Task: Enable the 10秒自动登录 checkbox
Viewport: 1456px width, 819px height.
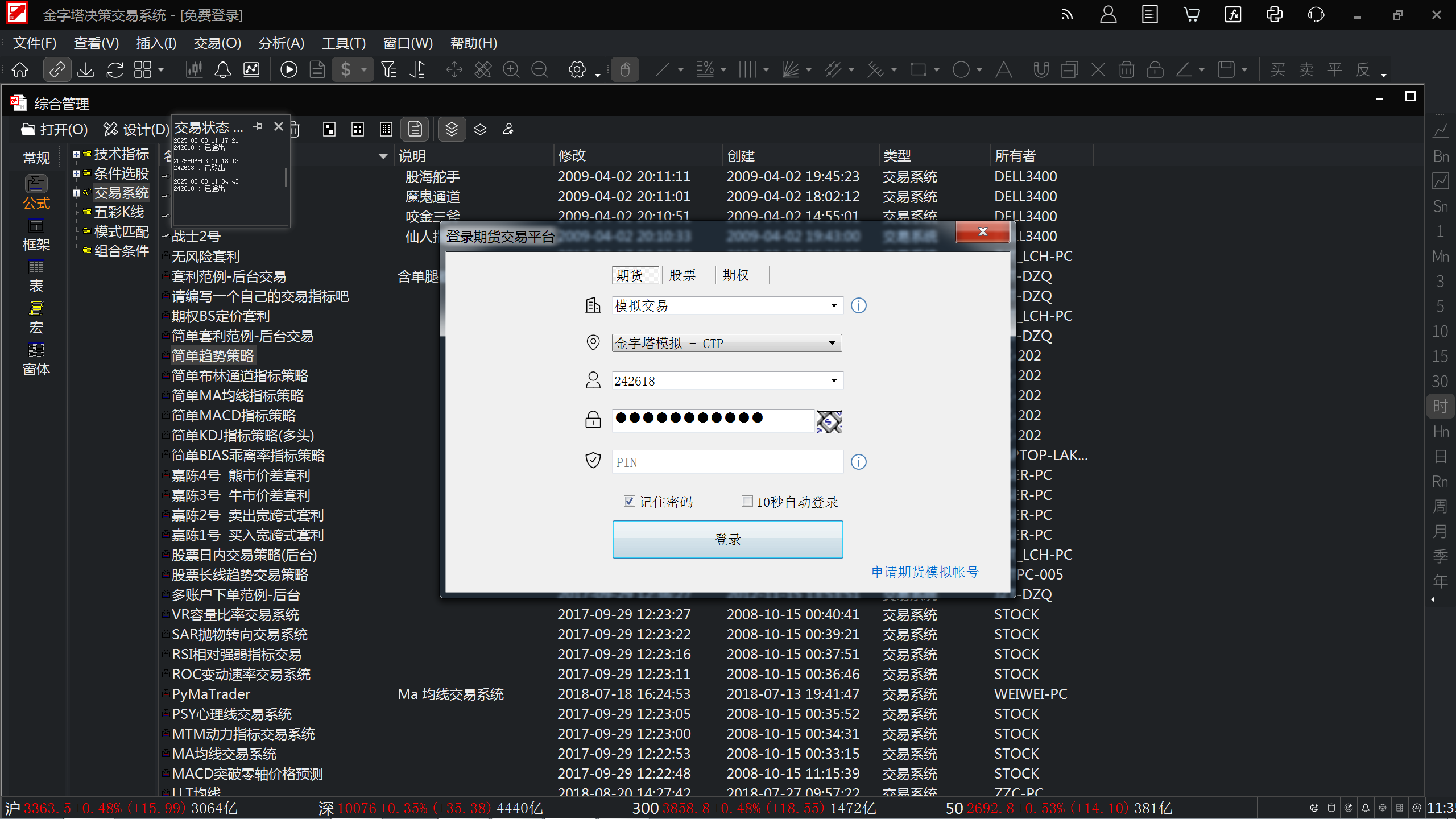Action: (747, 501)
